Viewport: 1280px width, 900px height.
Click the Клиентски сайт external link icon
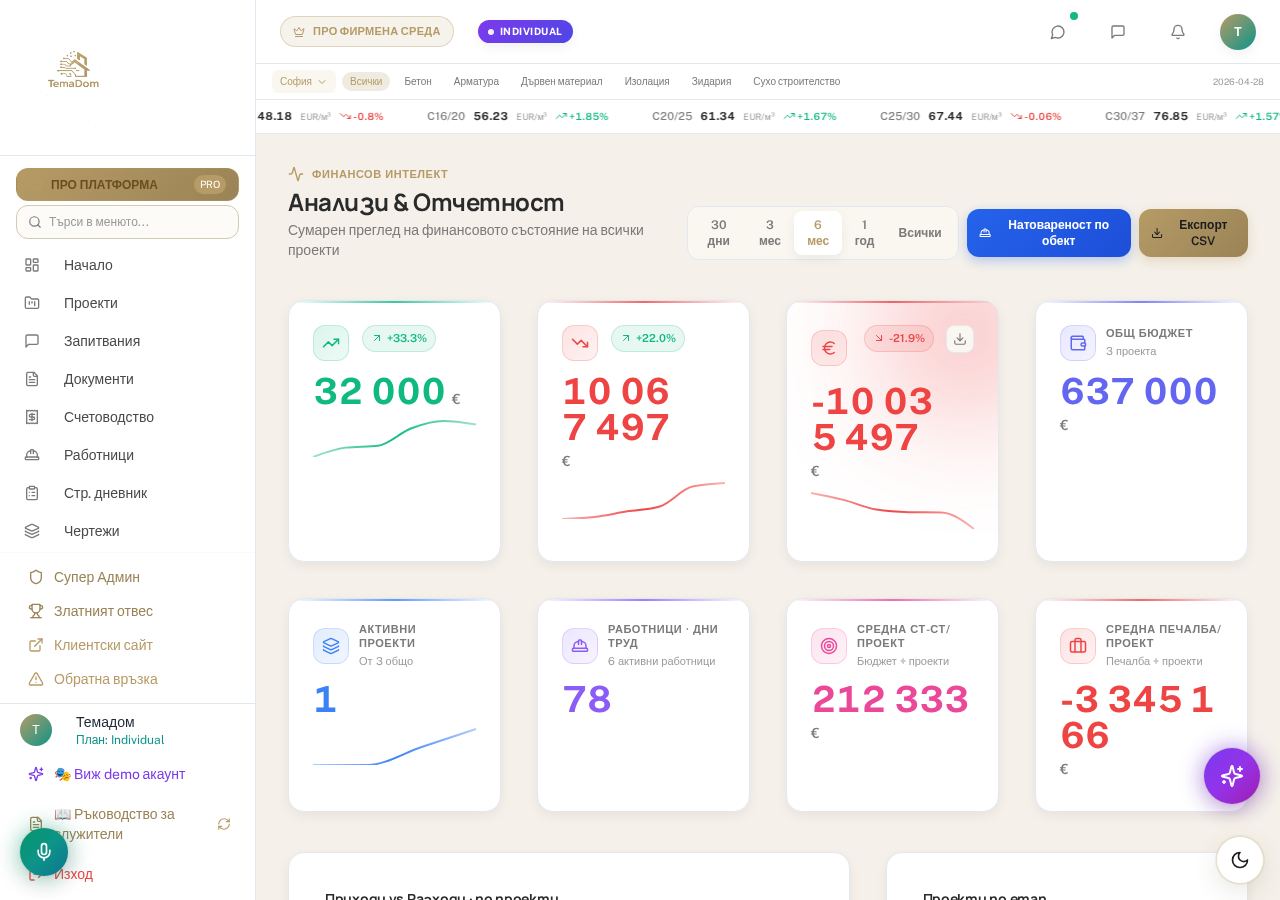36,645
